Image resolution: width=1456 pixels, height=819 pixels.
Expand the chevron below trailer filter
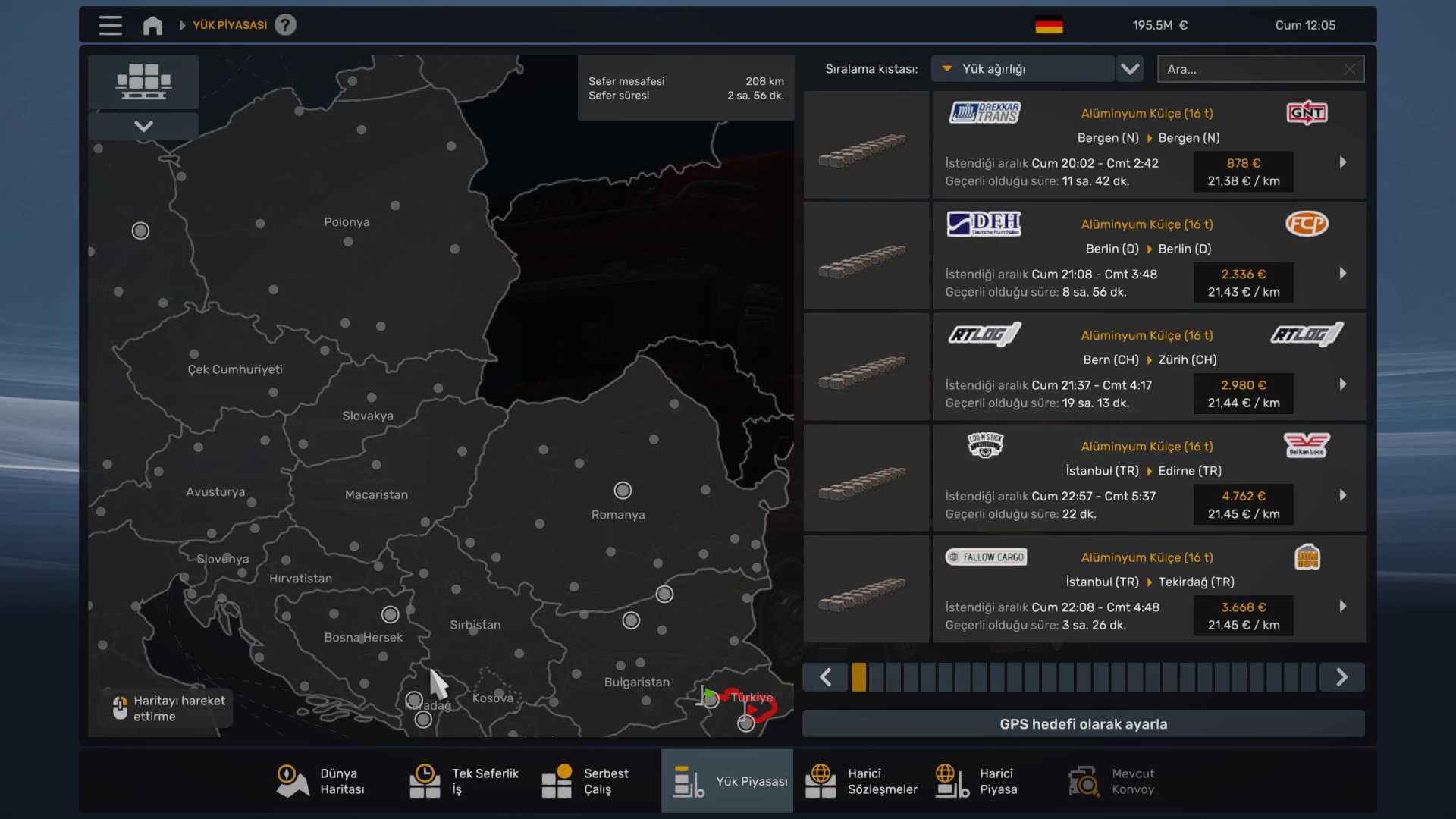[143, 126]
